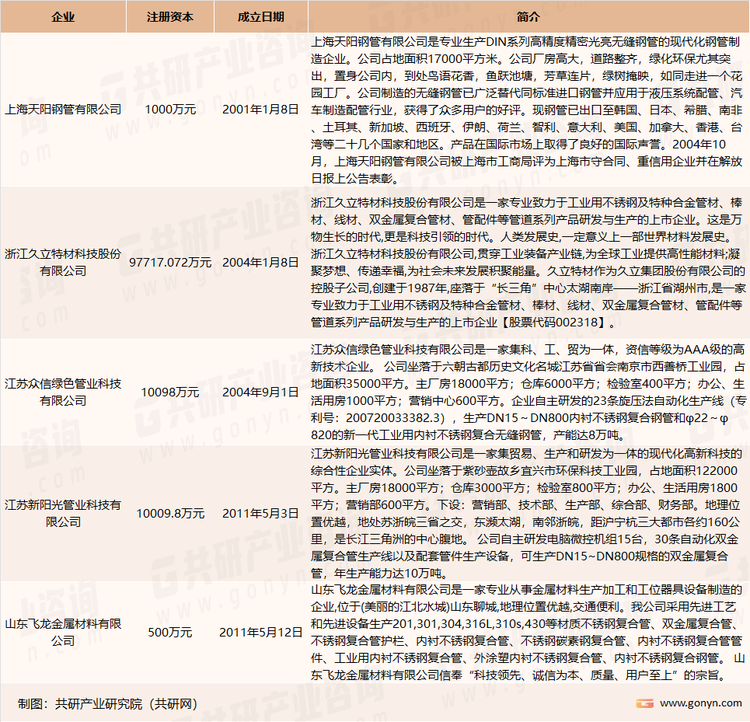Select the 10009.8万元 capital cell
Screen dimensions: 750x722
170,513
